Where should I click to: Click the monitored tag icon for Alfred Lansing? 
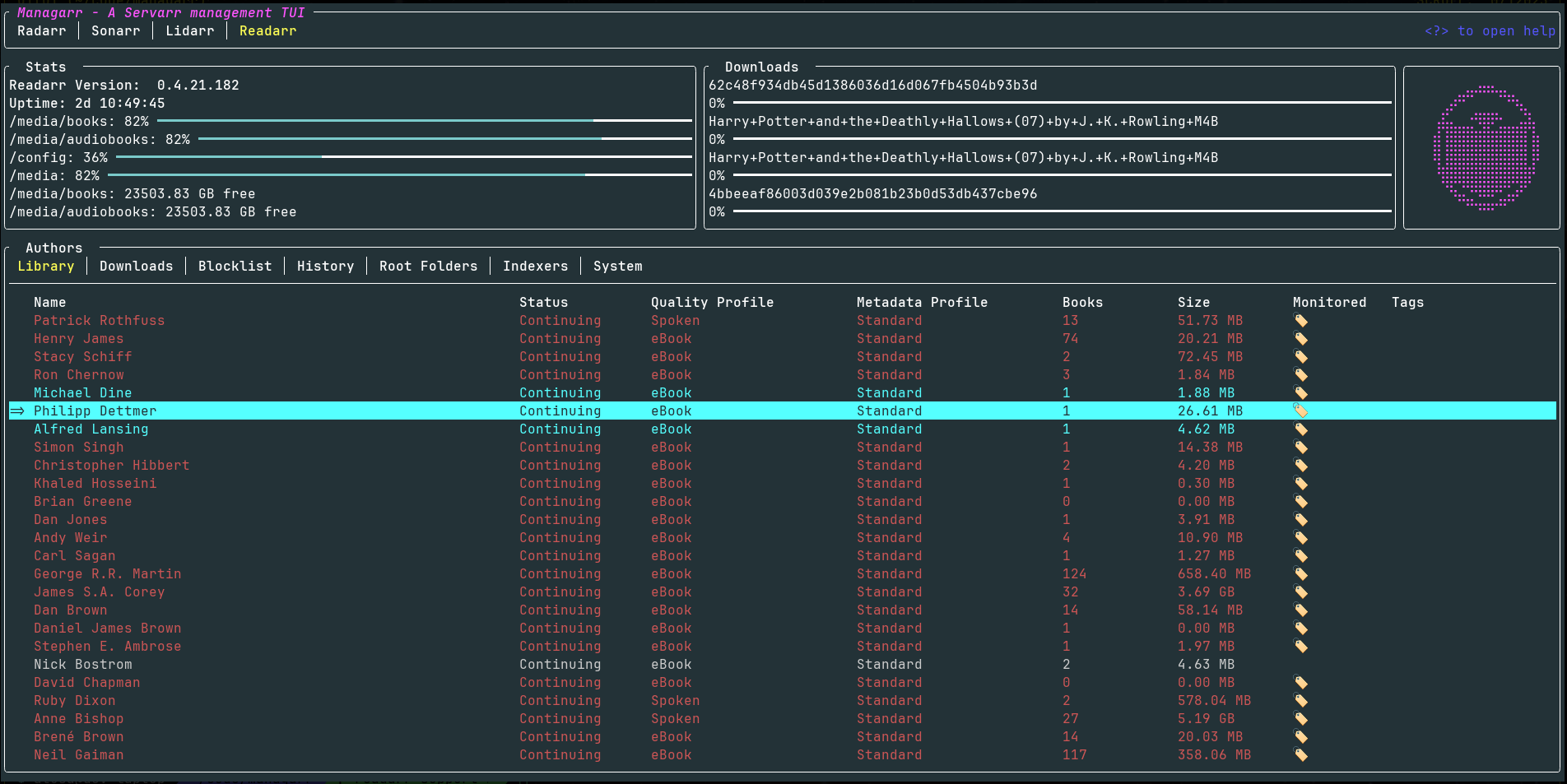[1300, 429]
